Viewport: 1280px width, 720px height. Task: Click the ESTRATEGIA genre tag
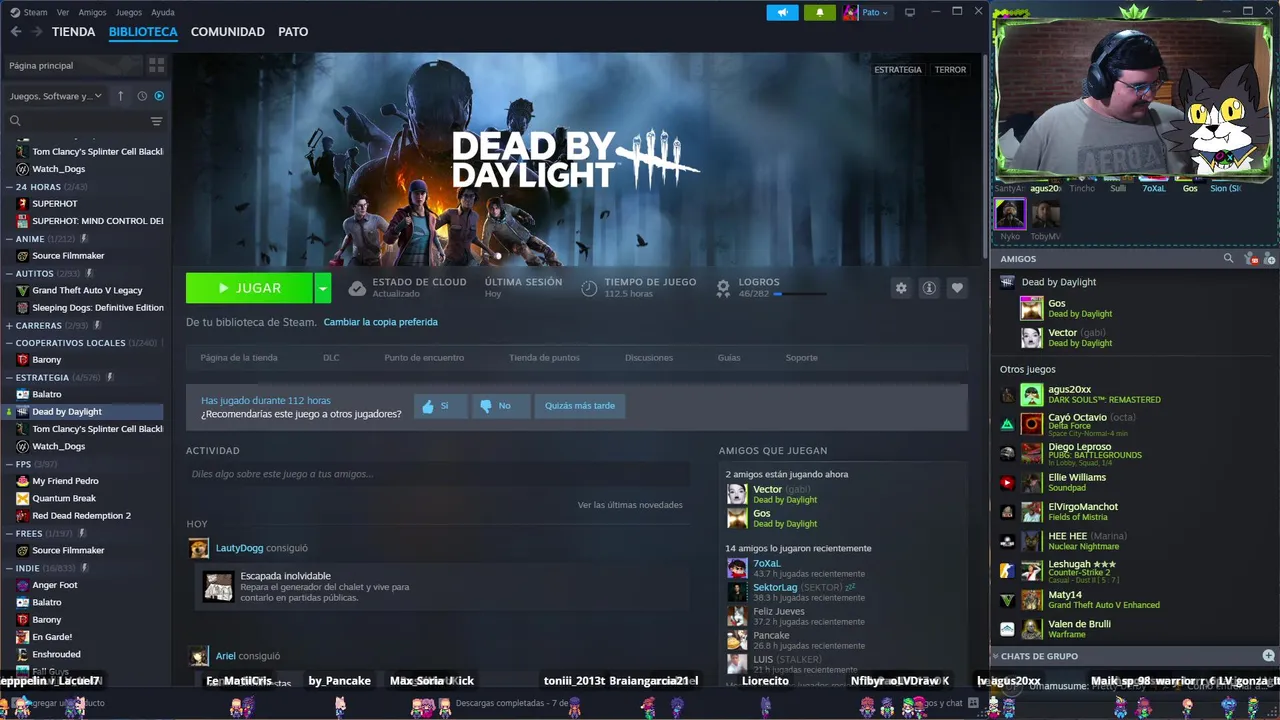tap(898, 70)
